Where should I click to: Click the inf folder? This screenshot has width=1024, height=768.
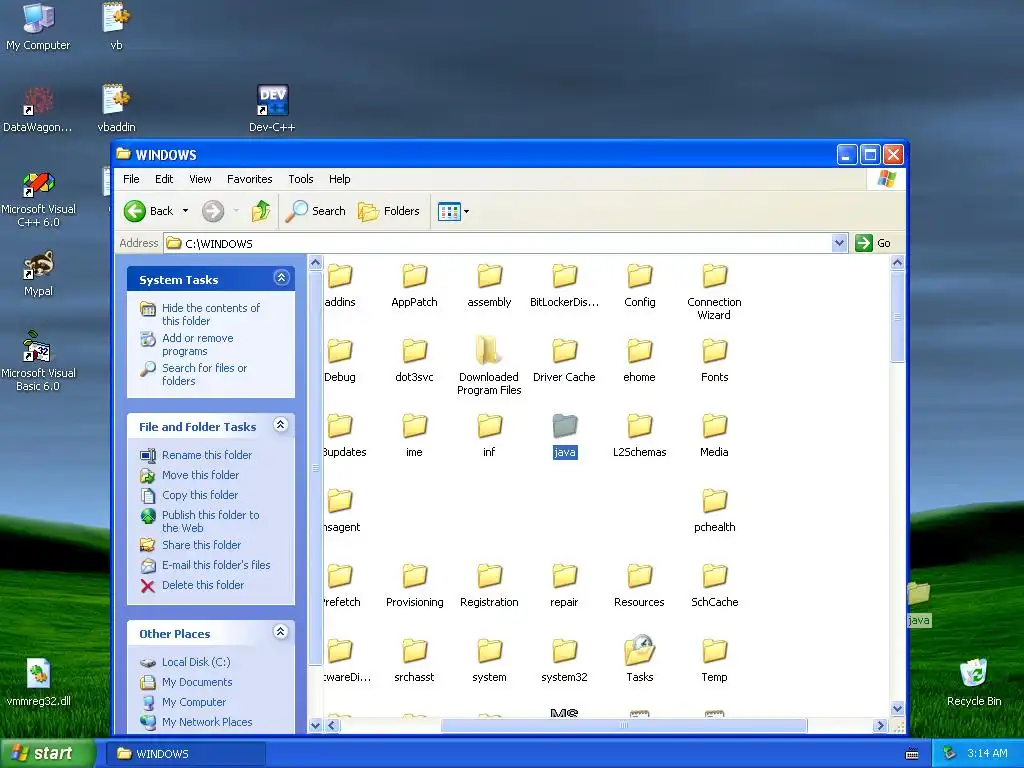(x=489, y=436)
